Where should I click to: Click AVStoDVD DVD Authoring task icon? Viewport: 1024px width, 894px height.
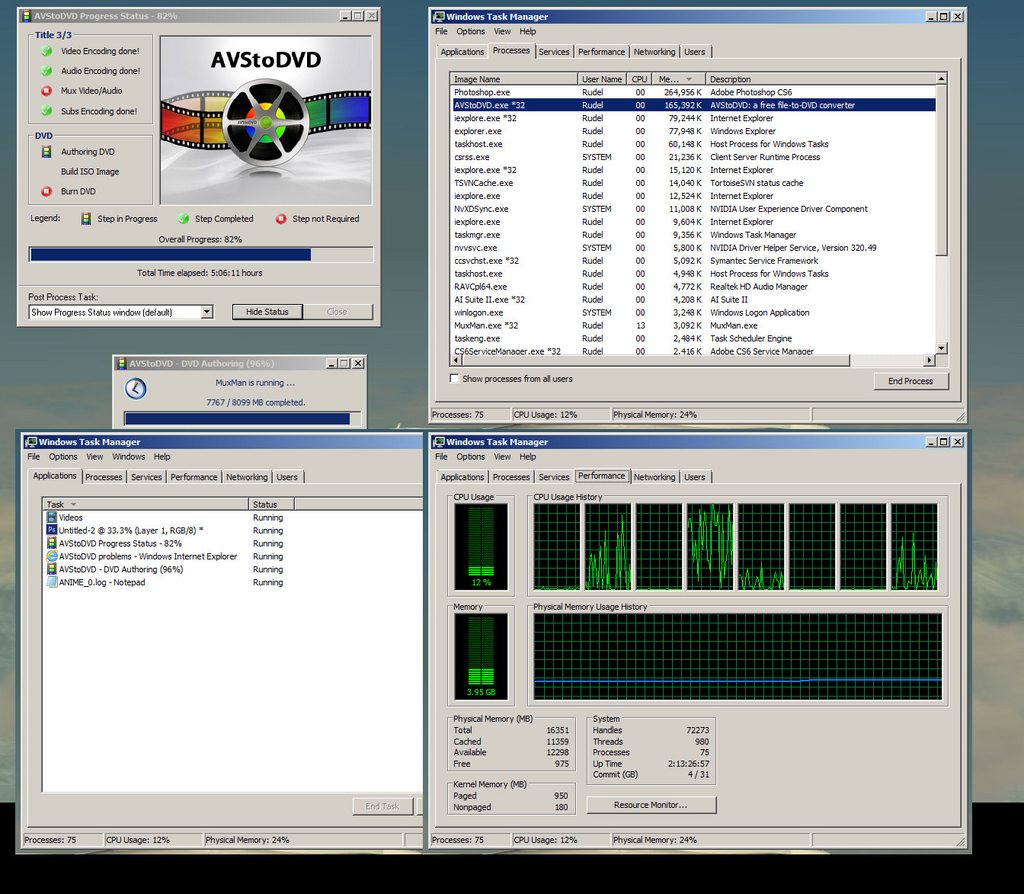click(52, 569)
